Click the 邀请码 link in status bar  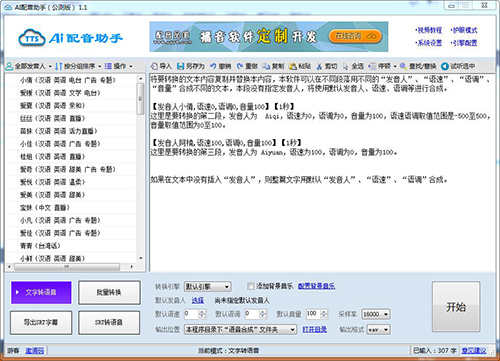[35, 351]
